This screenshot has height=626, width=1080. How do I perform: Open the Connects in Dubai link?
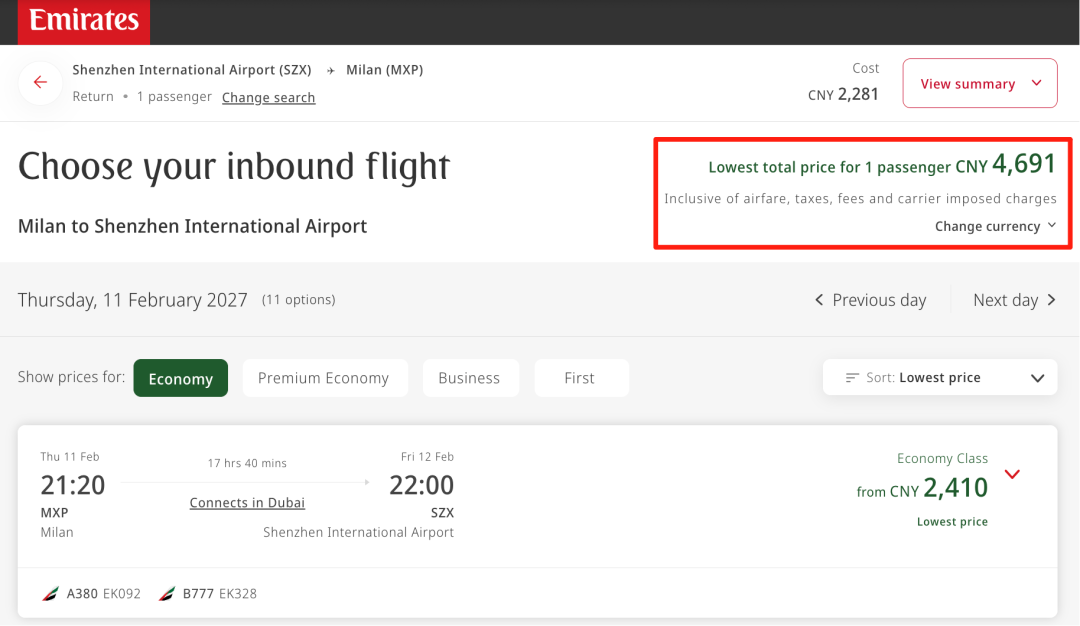(247, 503)
